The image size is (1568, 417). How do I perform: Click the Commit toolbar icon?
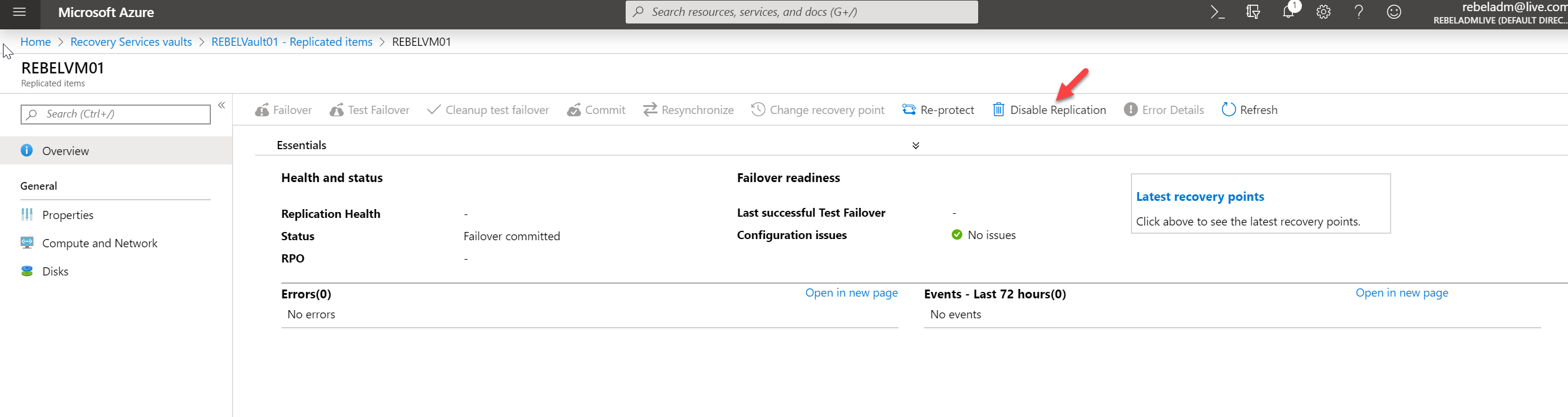point(574,110)
